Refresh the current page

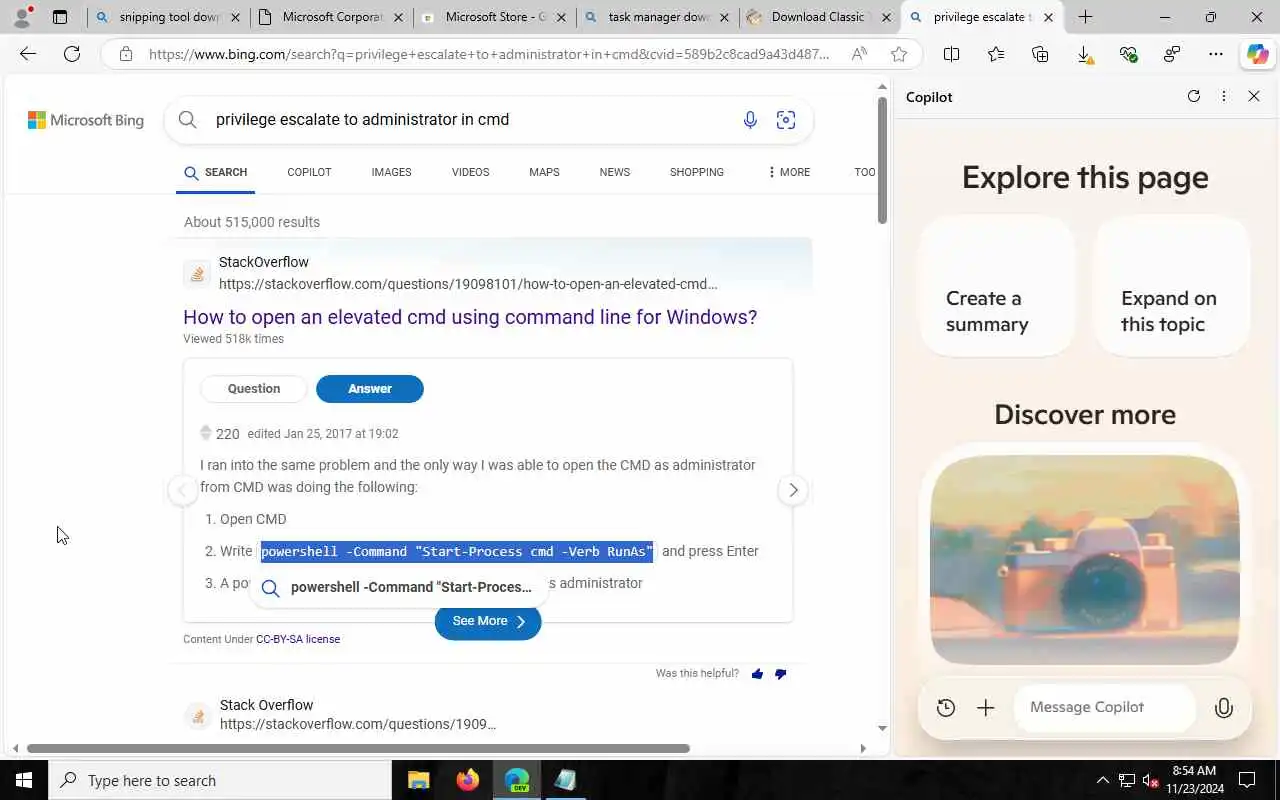pyautogui.click(x=72, y=54)
